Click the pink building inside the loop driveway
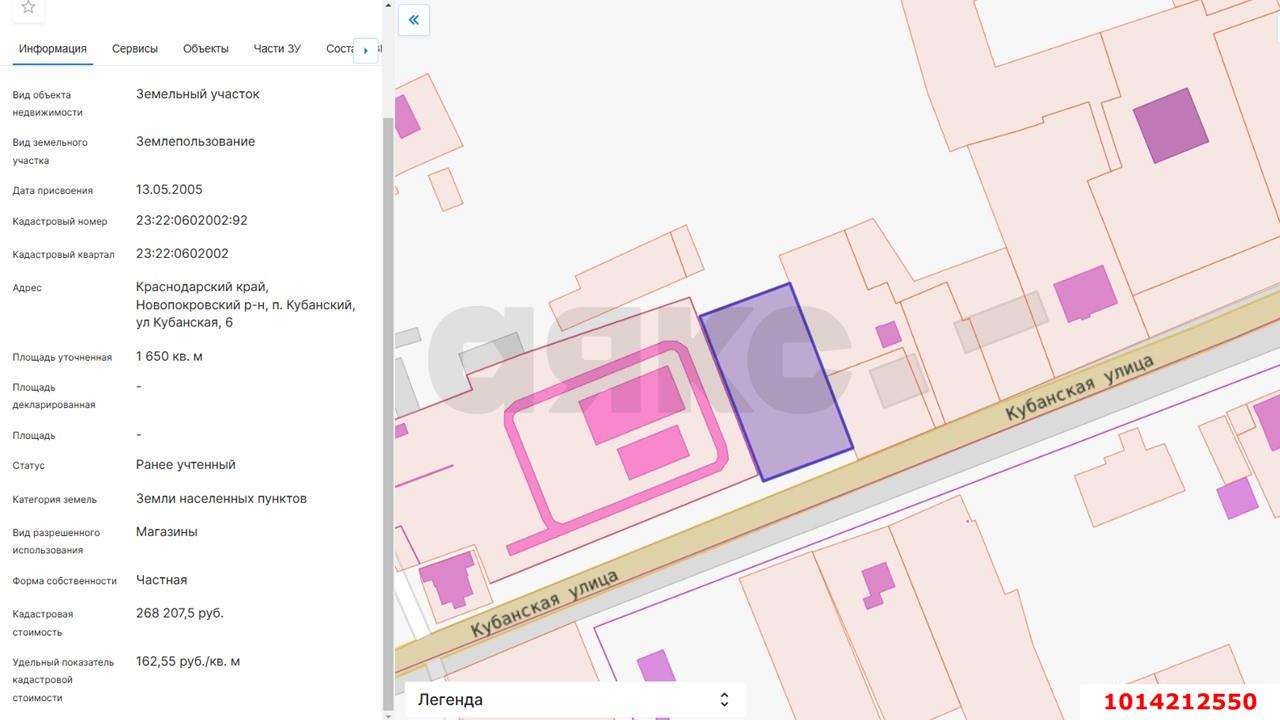This screenshot has height=720, width=1280. [x=632, y=405]
